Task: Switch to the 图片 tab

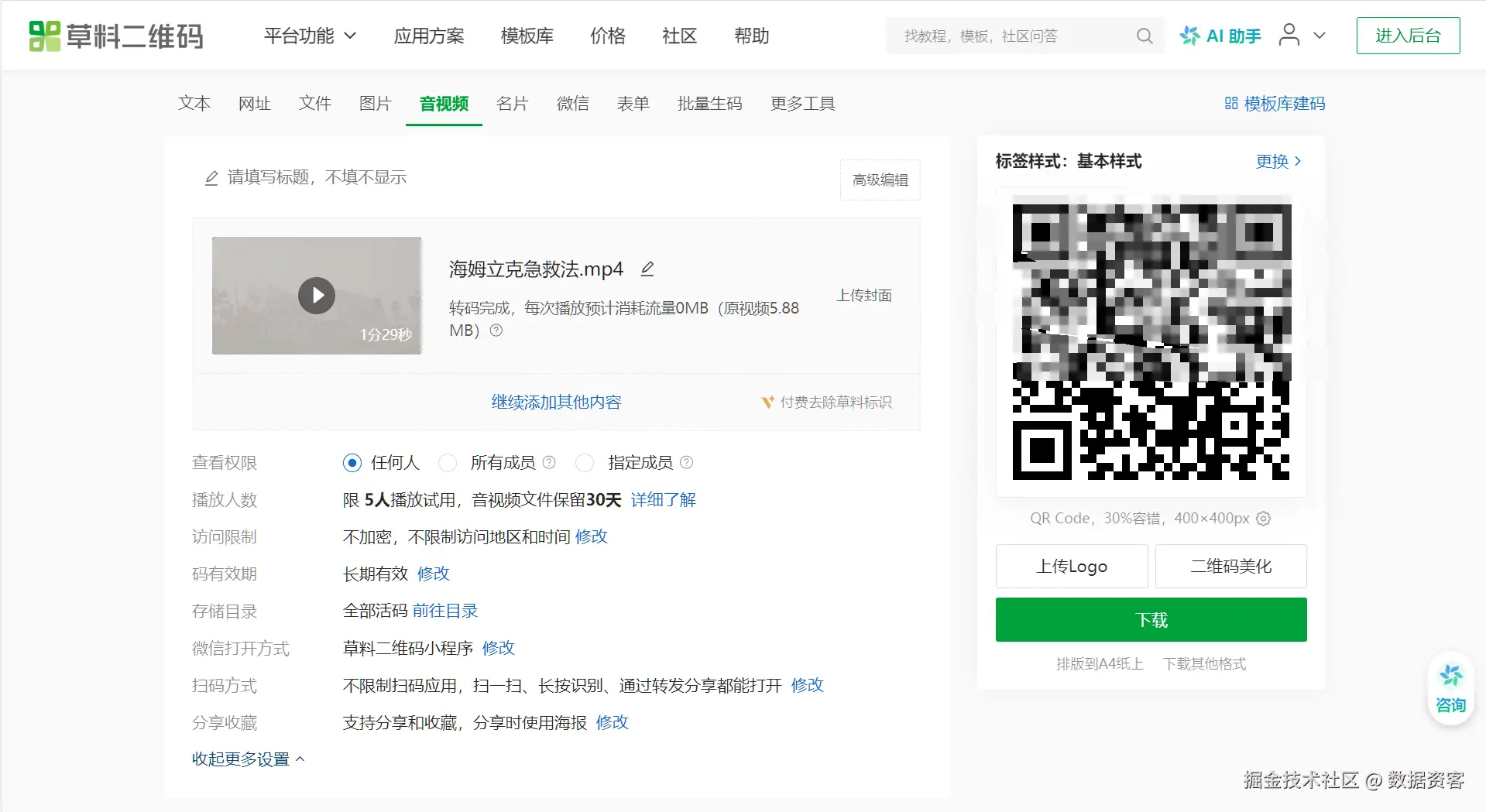Action: click(376, 103)
